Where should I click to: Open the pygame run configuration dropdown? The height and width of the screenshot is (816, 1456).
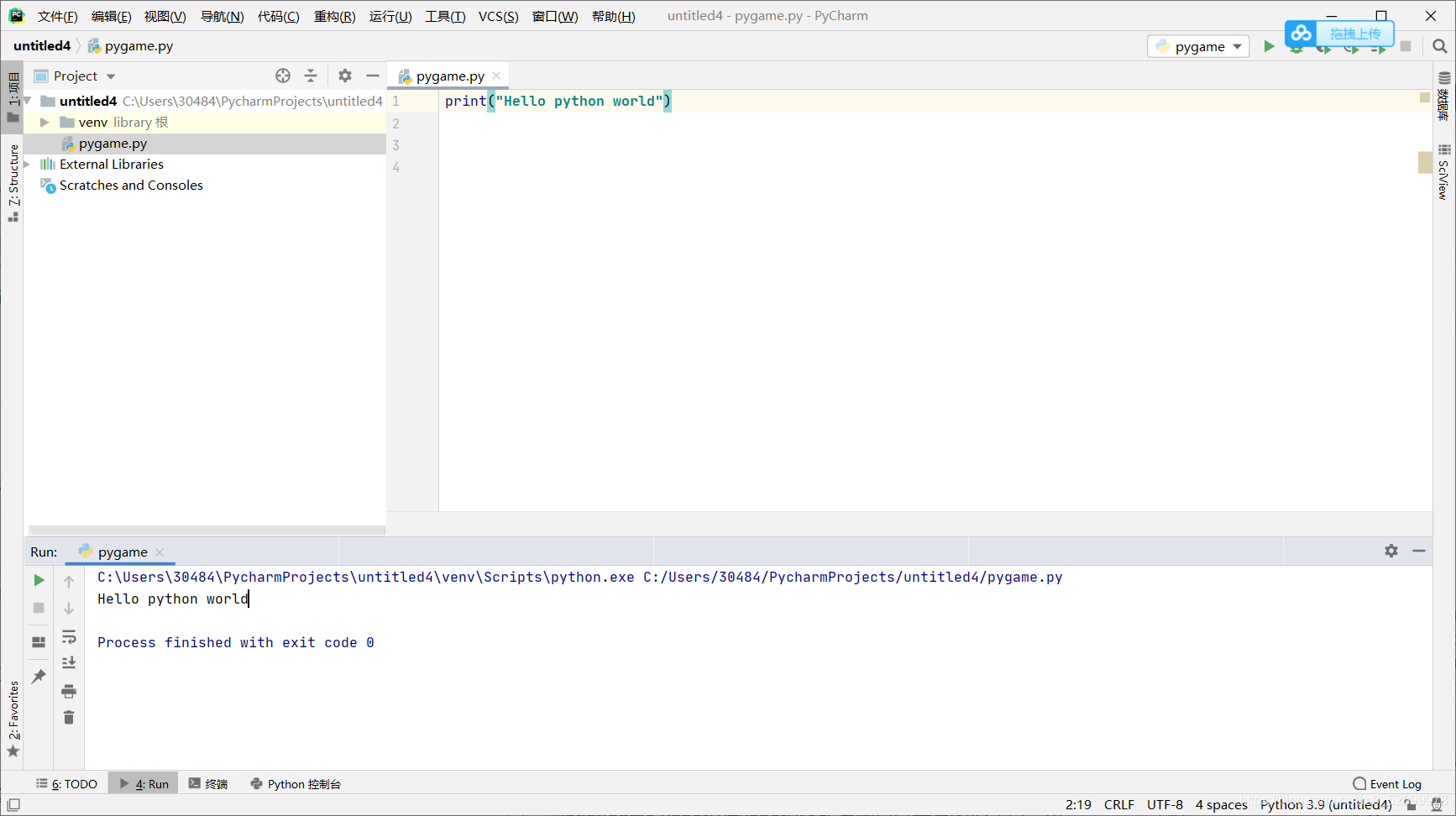[1198, 46]
